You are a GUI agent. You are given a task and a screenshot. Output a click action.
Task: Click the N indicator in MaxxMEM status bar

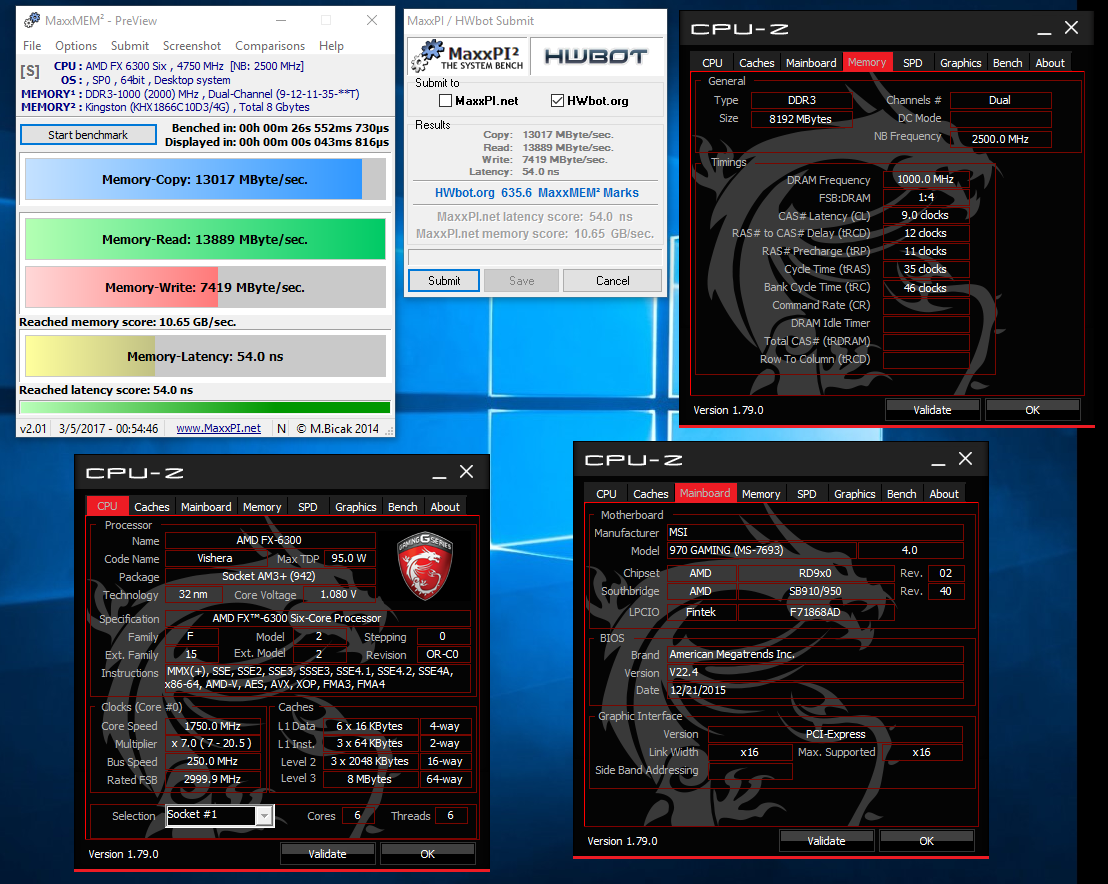tap(281, 428)
